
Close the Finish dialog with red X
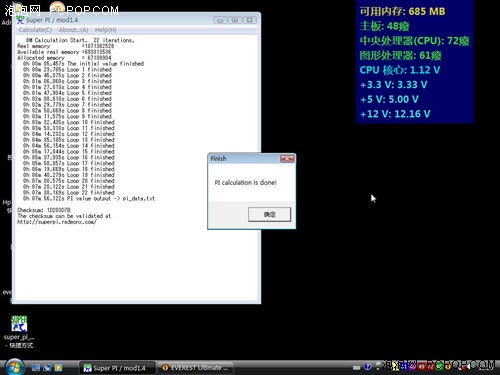point(287,159)
